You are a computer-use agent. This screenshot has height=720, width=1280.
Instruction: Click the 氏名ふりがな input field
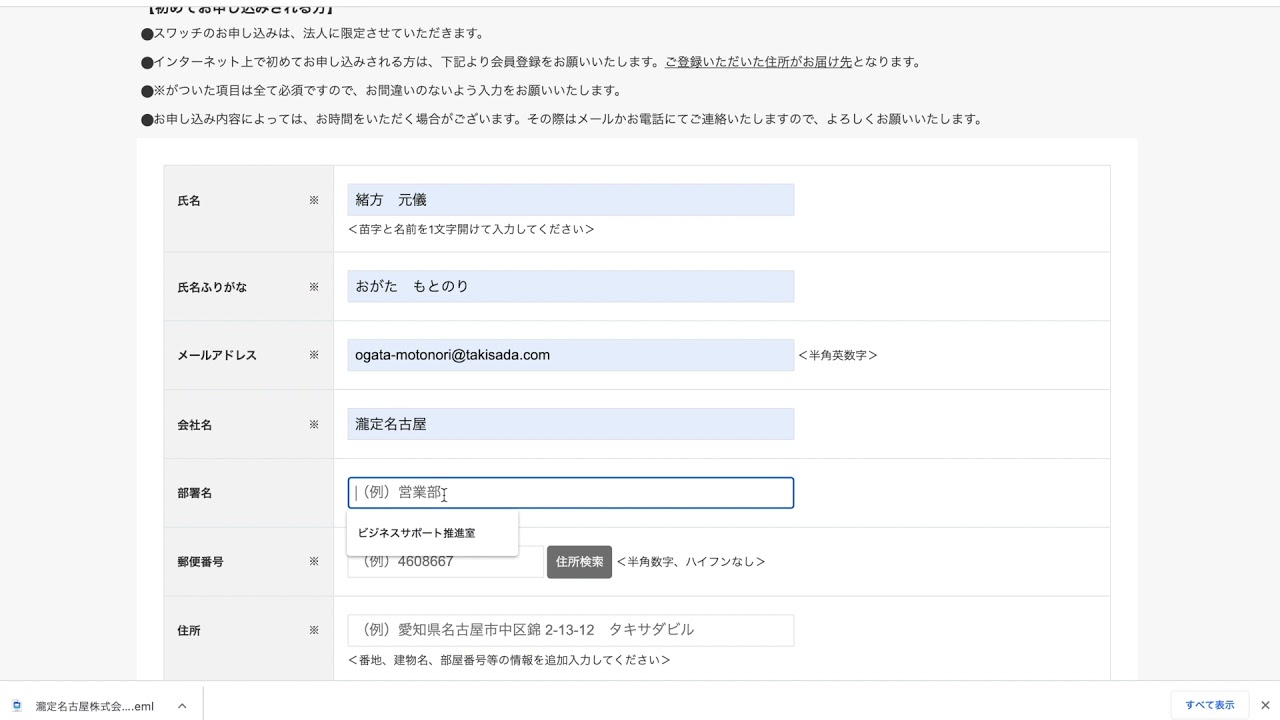point(570,286)
